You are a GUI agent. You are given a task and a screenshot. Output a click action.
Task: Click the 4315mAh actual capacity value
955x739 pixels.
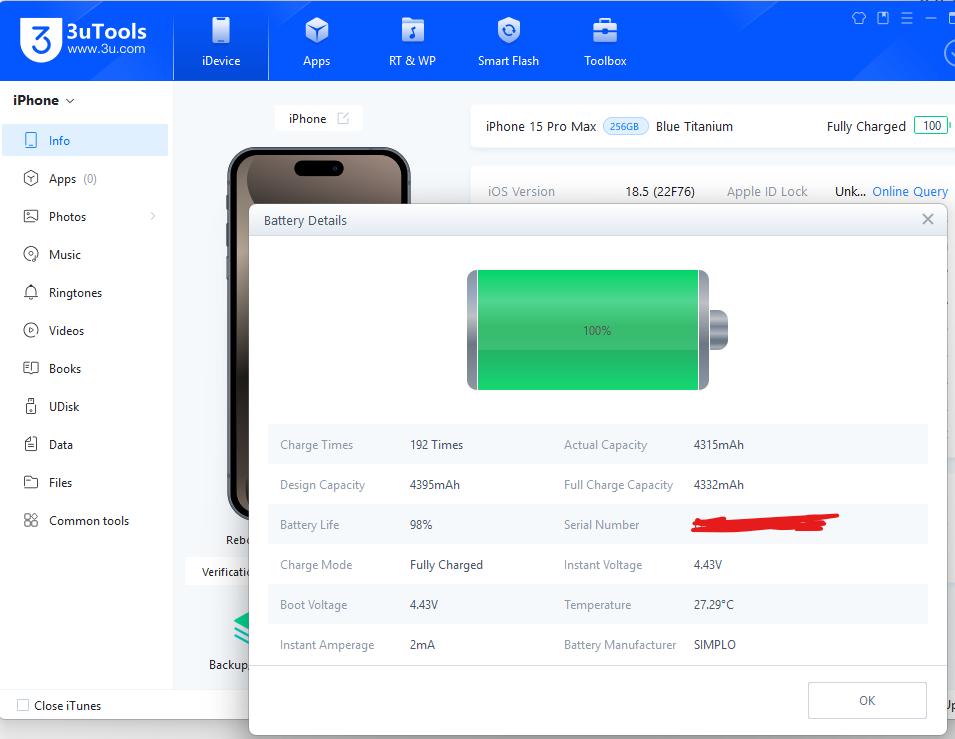click(x=719, y=445)
